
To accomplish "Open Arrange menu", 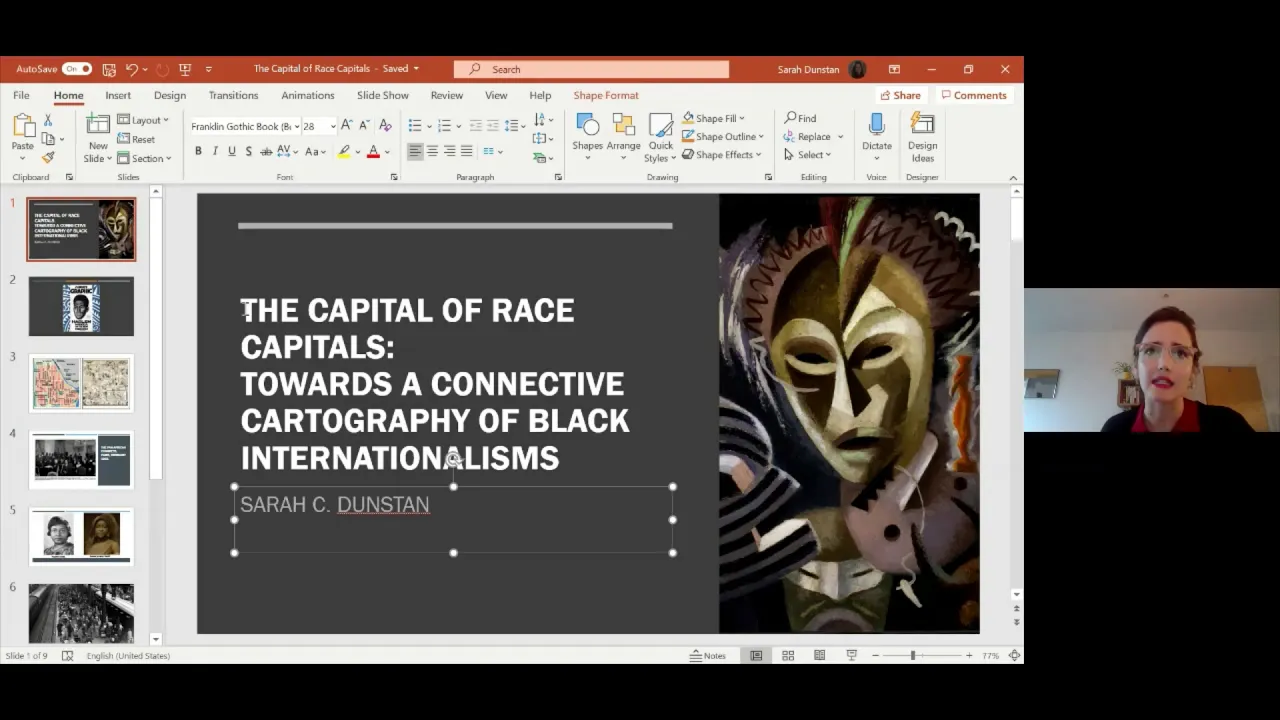I will (x=623, y=137).
